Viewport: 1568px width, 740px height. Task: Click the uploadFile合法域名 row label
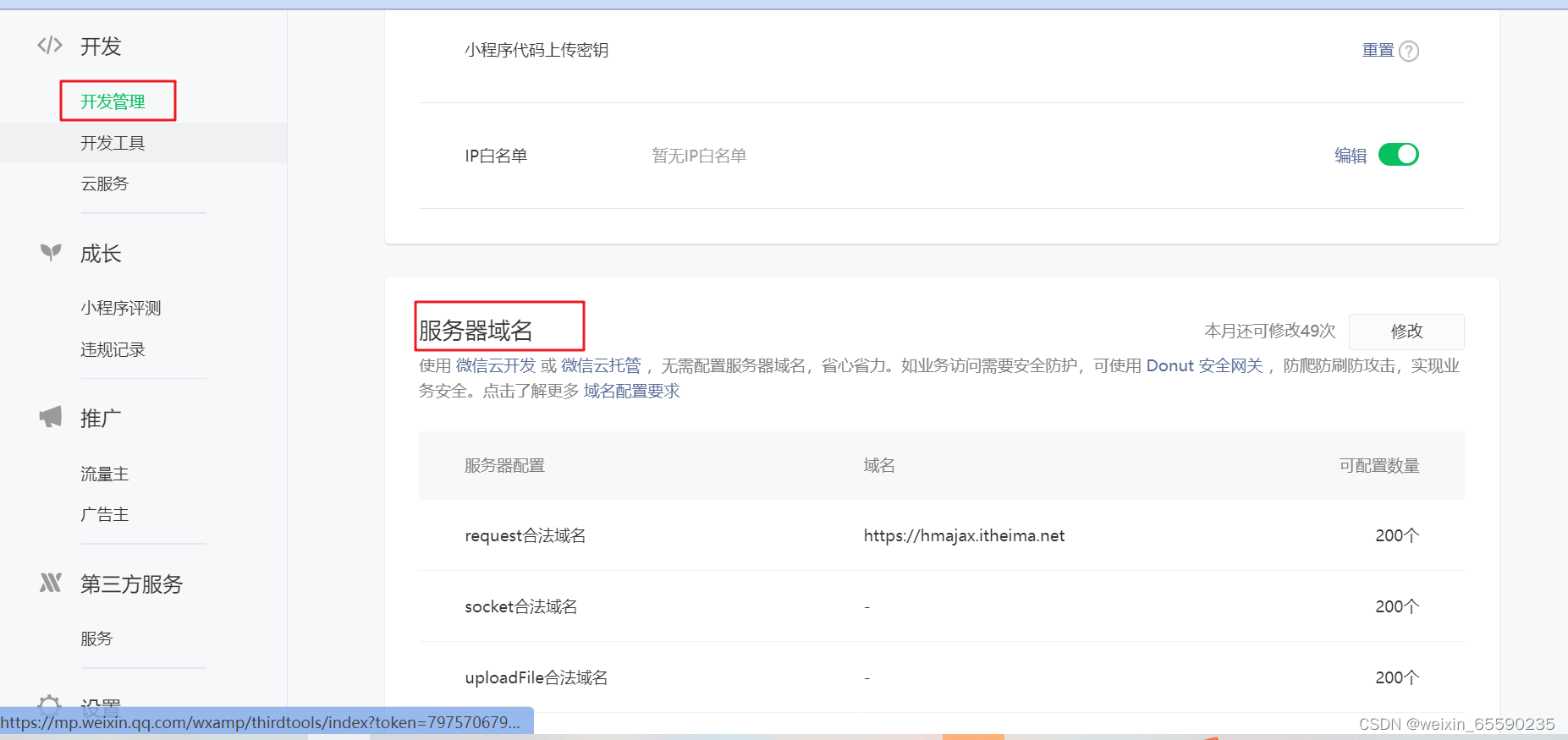(536, 677)
